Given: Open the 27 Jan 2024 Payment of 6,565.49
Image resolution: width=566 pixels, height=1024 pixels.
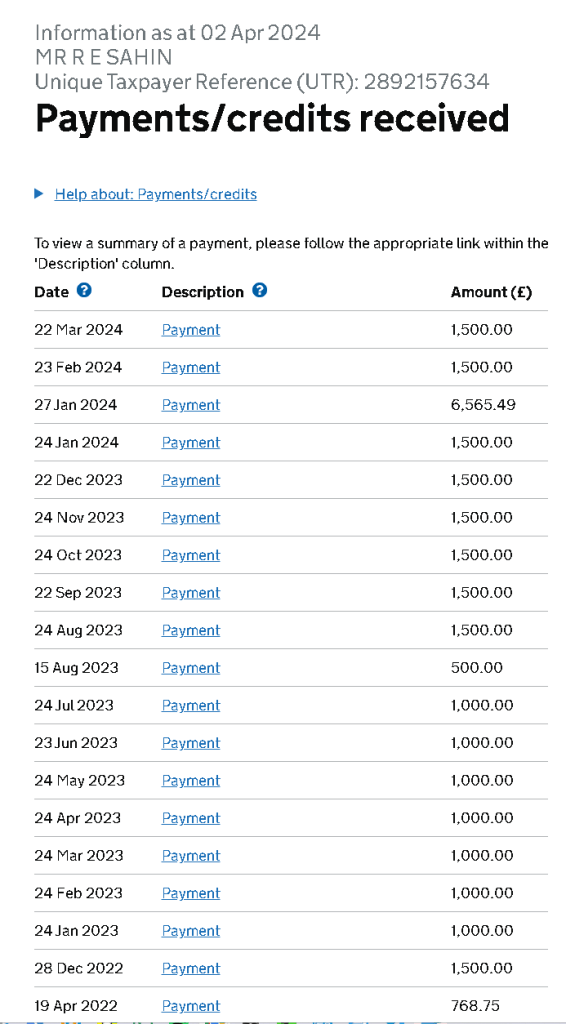Looking at the screenshot, I should pyautogui.click(x=191, y=405).
